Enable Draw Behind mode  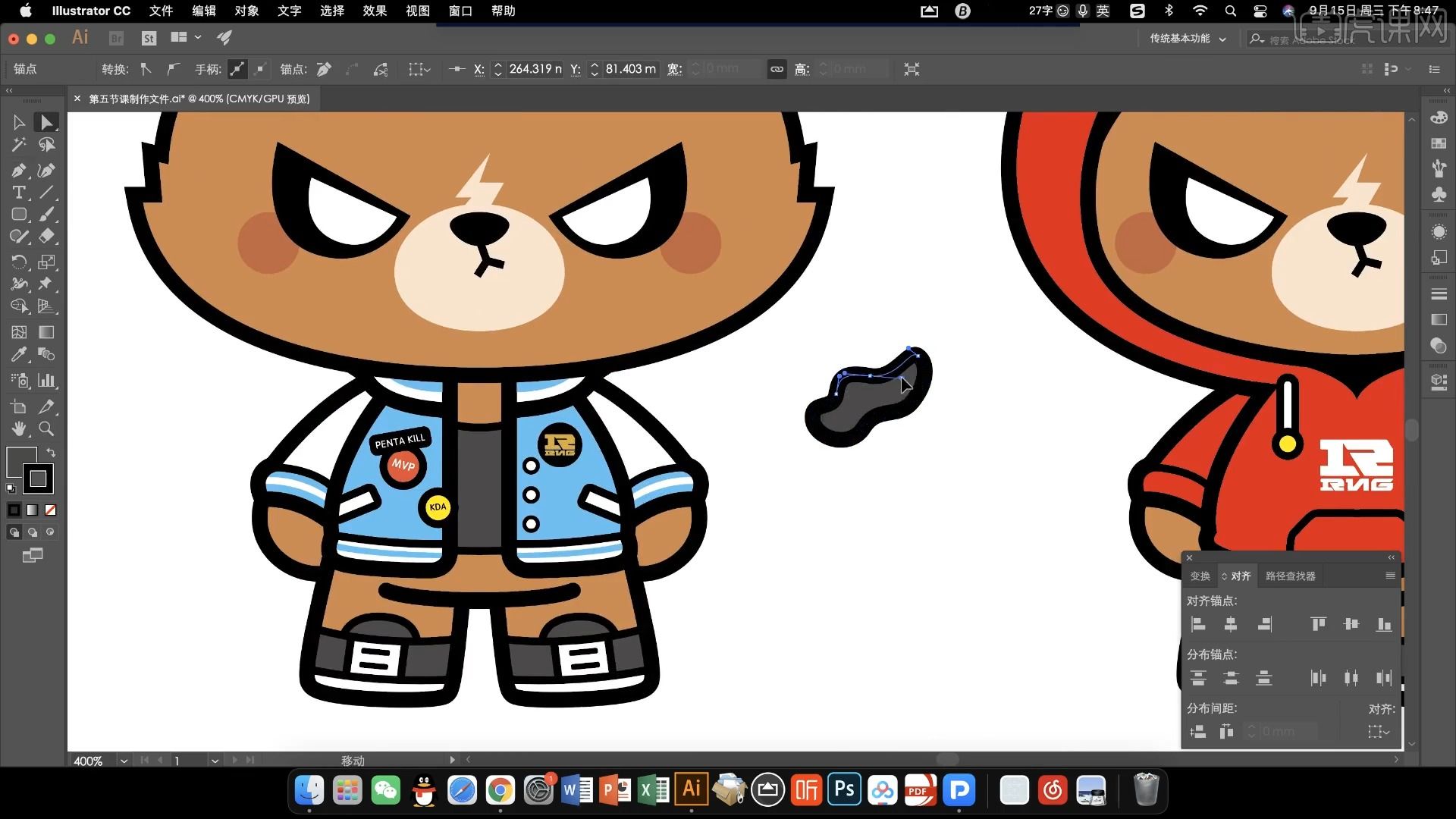pos(33,532)
